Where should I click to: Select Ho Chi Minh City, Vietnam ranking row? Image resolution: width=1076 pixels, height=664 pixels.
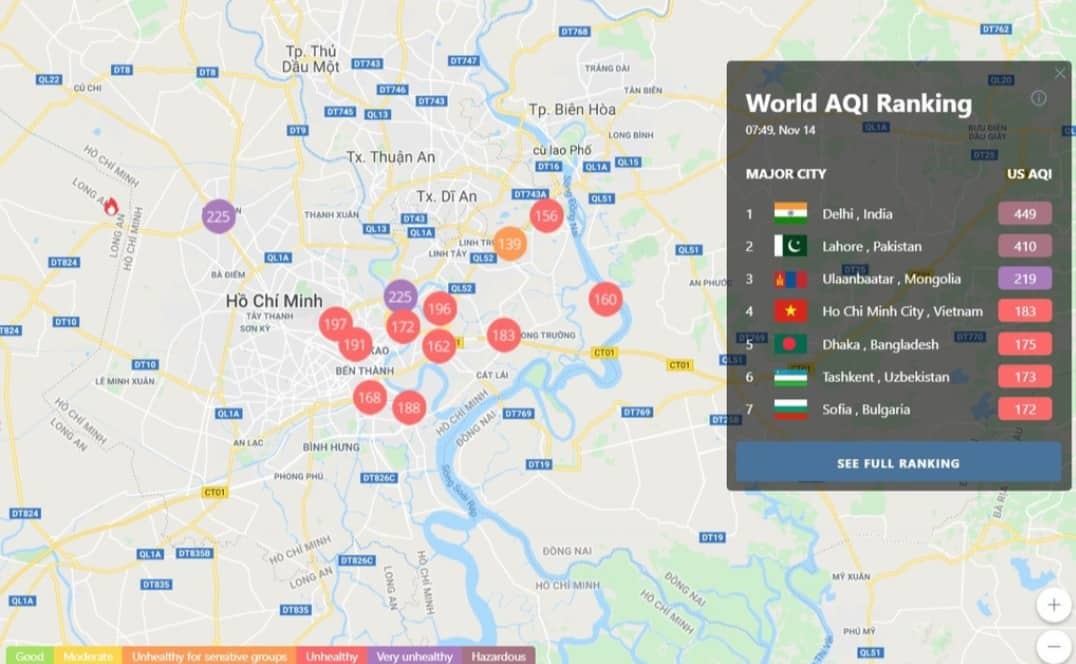click(902, 311)
